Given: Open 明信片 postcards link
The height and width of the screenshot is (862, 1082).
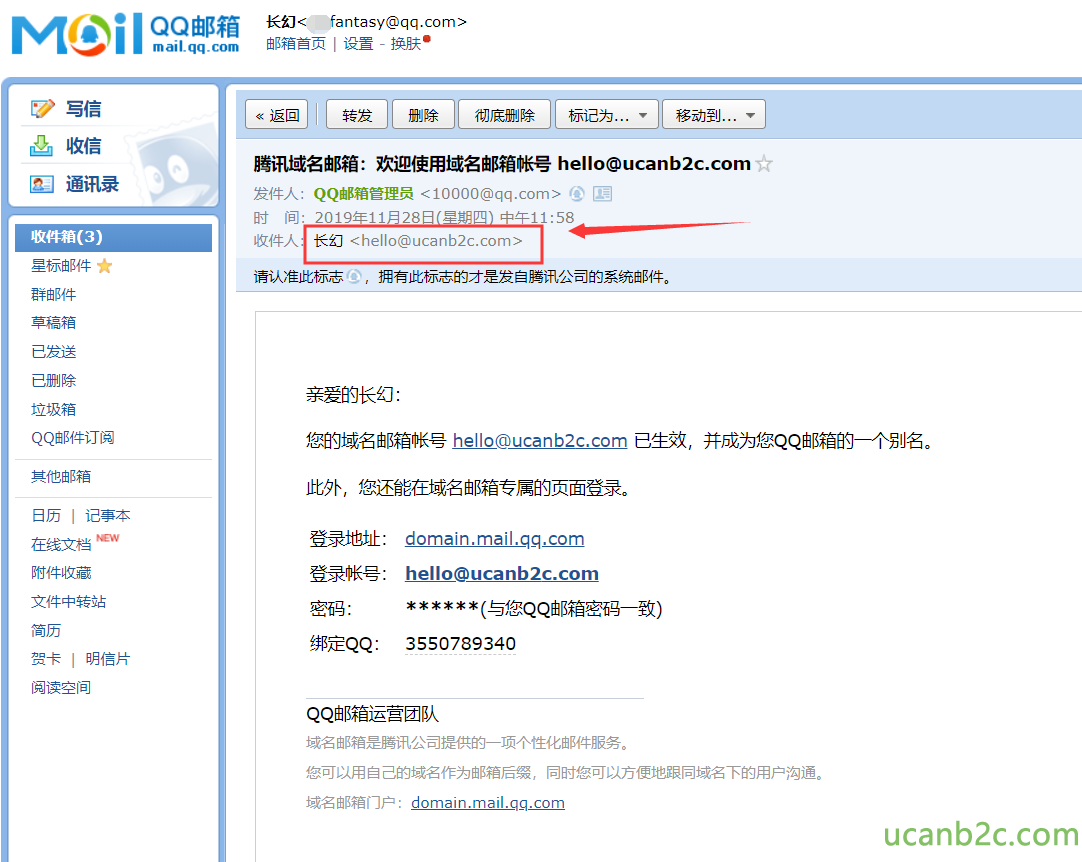Looking at the screenshot, I should coord(108,658).
